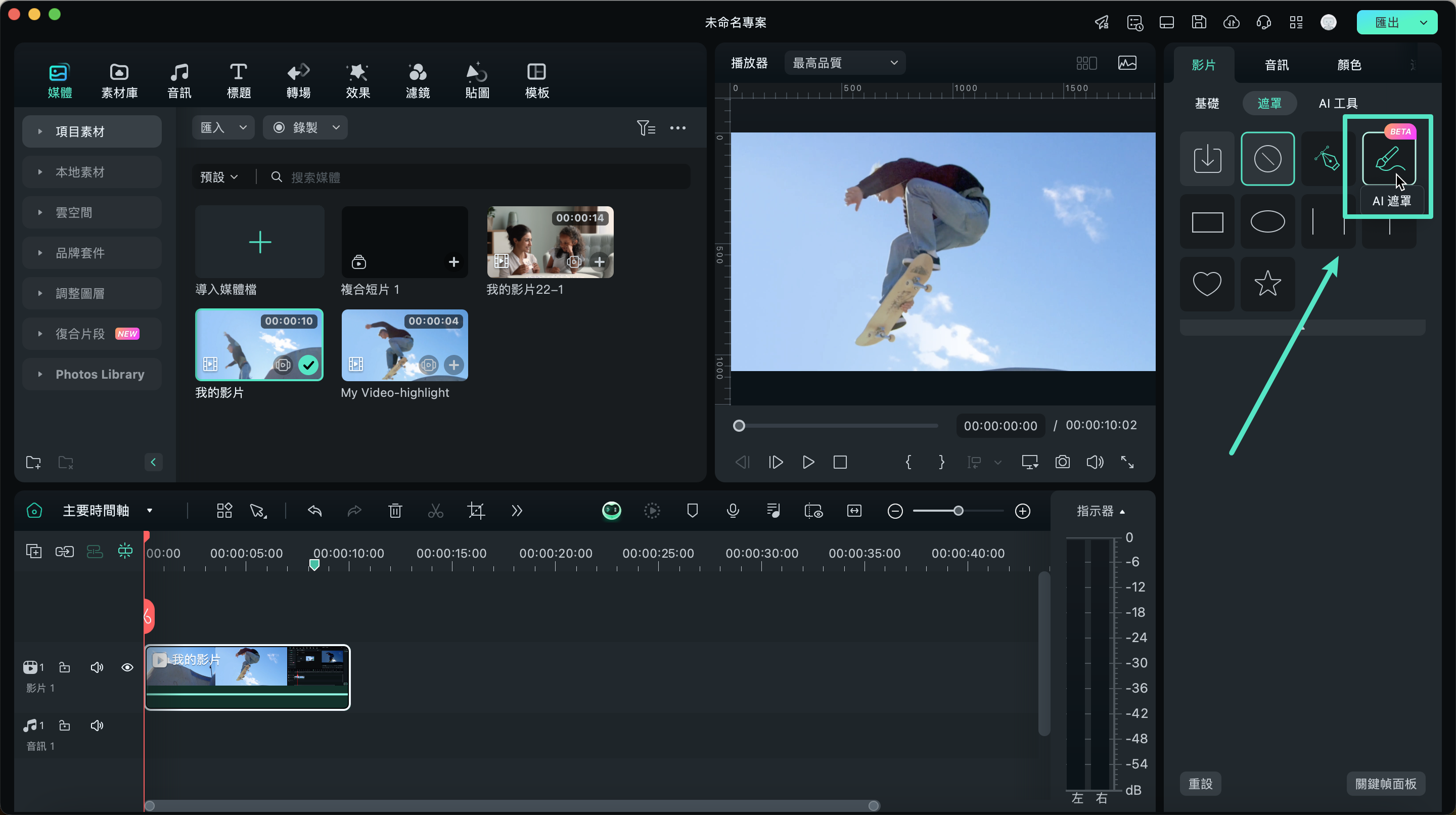Toggle the scopes display icon in player

click(x=1127, y=63)
